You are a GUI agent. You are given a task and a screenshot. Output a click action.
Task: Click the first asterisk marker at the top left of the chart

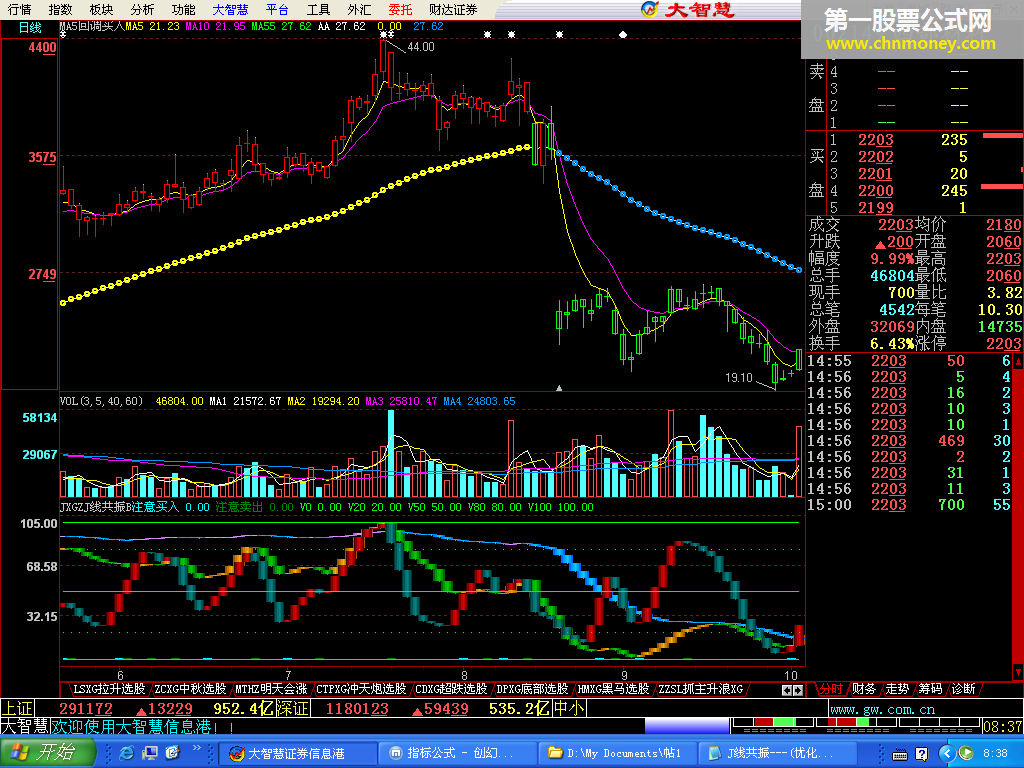(63, 35)
